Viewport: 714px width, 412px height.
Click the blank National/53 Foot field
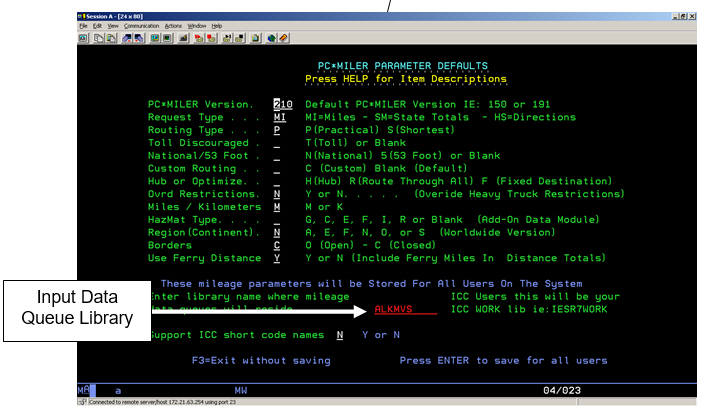point(276,156)
